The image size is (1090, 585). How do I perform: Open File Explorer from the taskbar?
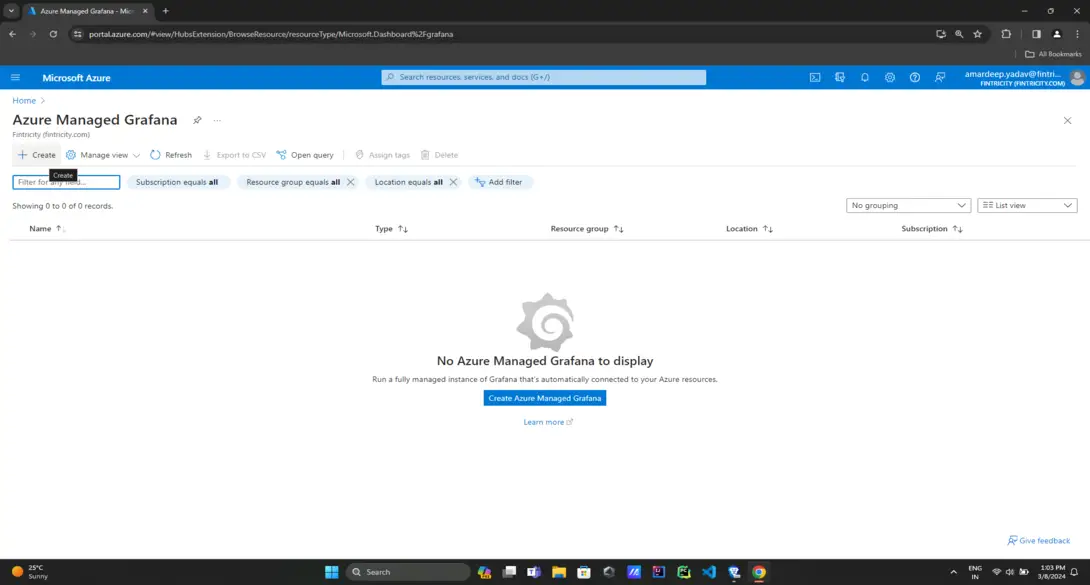click(x=559, y=572)
